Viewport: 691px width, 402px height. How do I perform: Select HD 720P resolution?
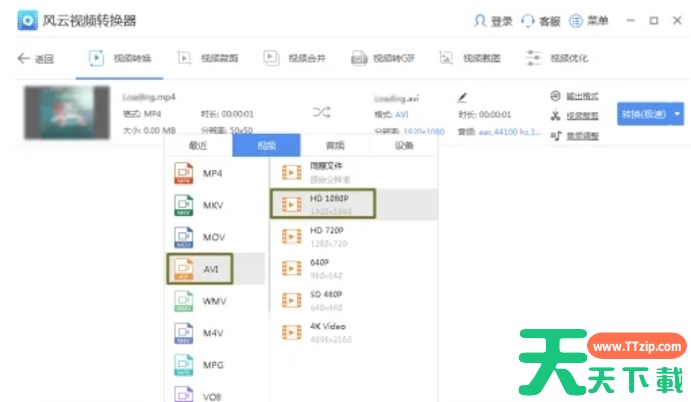pos(354,237)
